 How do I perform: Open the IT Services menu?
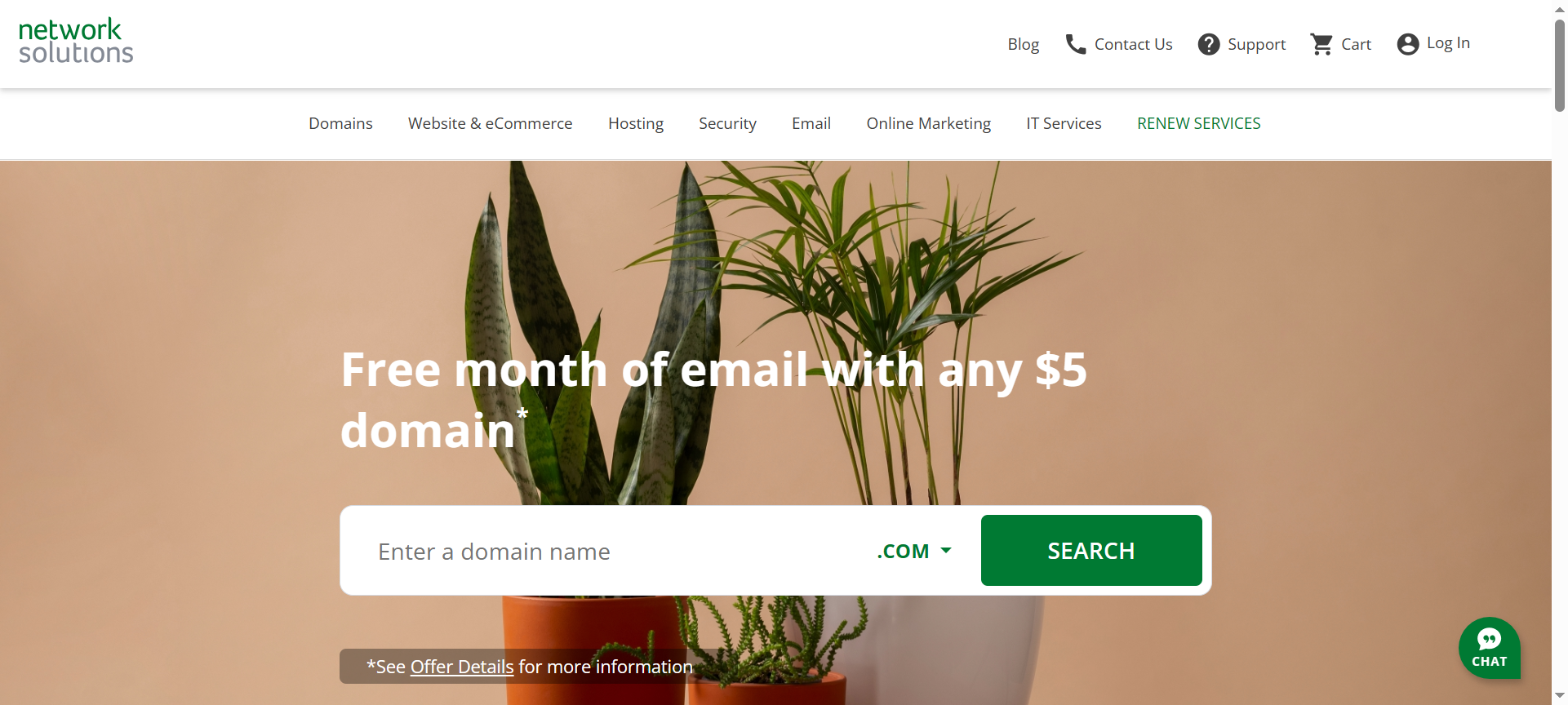(1064, 123)
